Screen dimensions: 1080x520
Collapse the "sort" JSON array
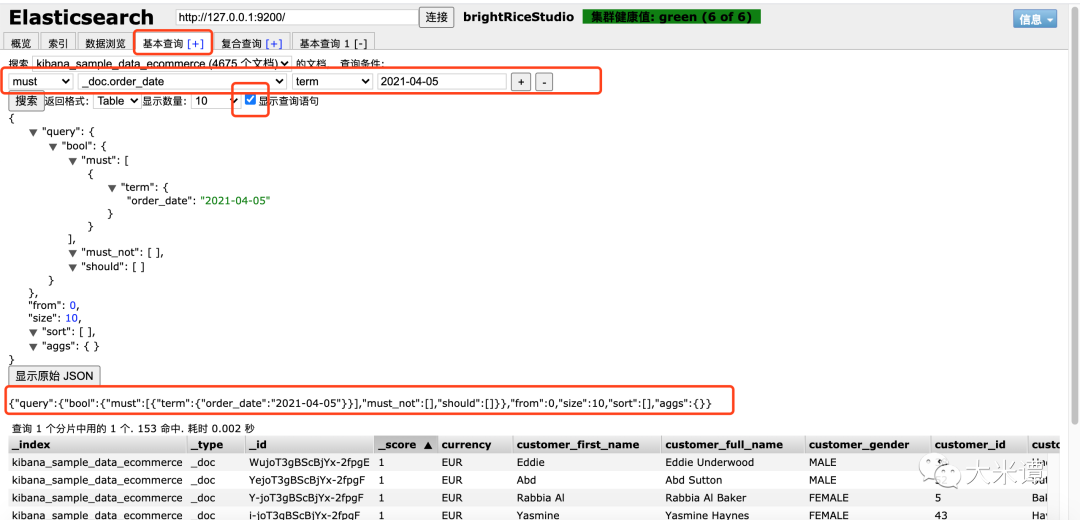coord(33,332)
